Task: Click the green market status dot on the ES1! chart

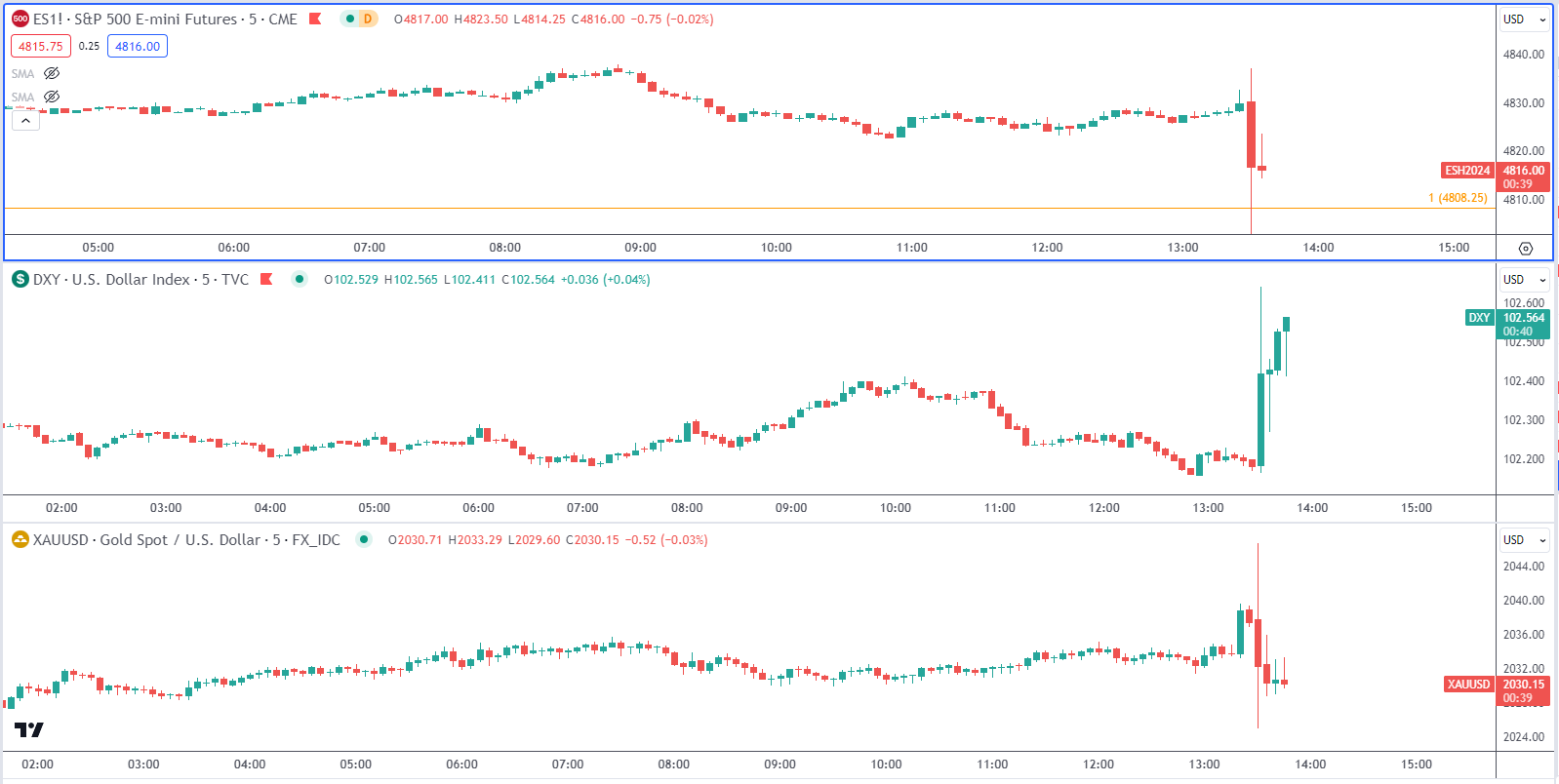Action: 349,19
